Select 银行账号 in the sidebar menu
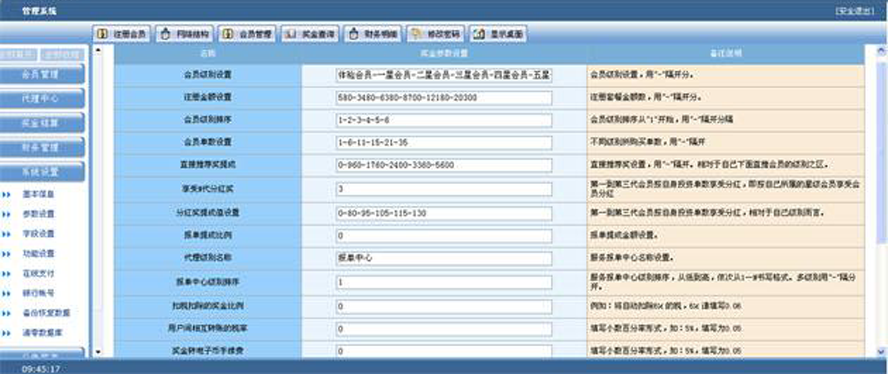This screenshot has width=888, height=374. (x=39, y=293)
